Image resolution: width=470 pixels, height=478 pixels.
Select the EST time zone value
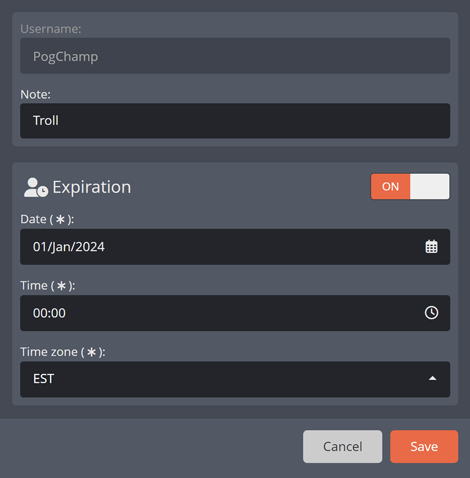click(x=235, y=379)
